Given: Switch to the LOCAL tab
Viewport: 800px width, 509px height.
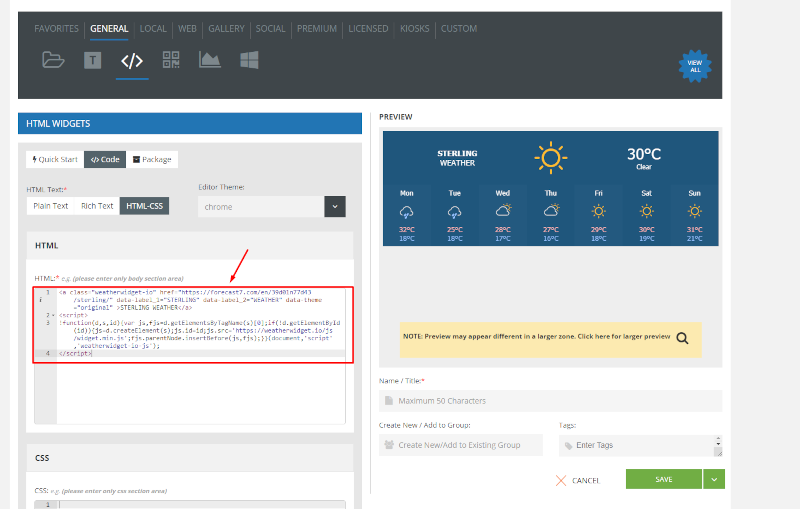Looking at the screenshot, I should tap(153, 29).
